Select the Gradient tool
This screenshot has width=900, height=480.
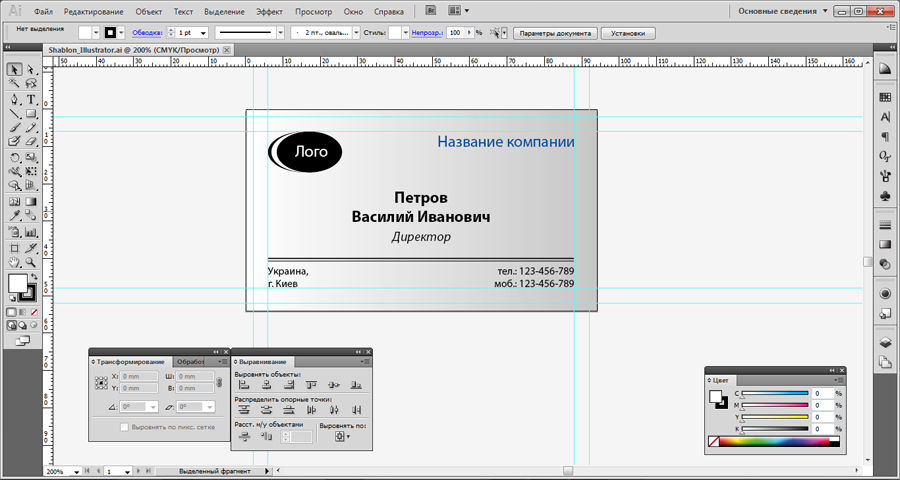pos(31,202)
